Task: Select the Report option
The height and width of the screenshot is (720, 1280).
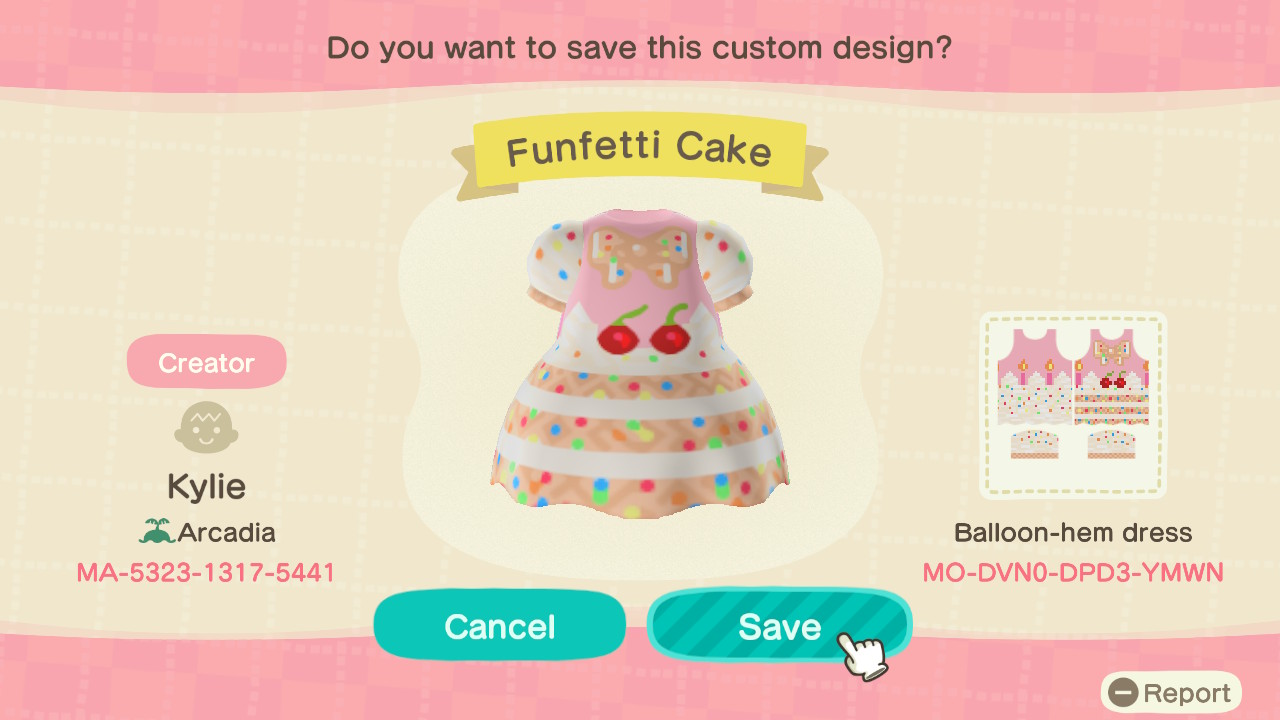Action: point(1171,693)
